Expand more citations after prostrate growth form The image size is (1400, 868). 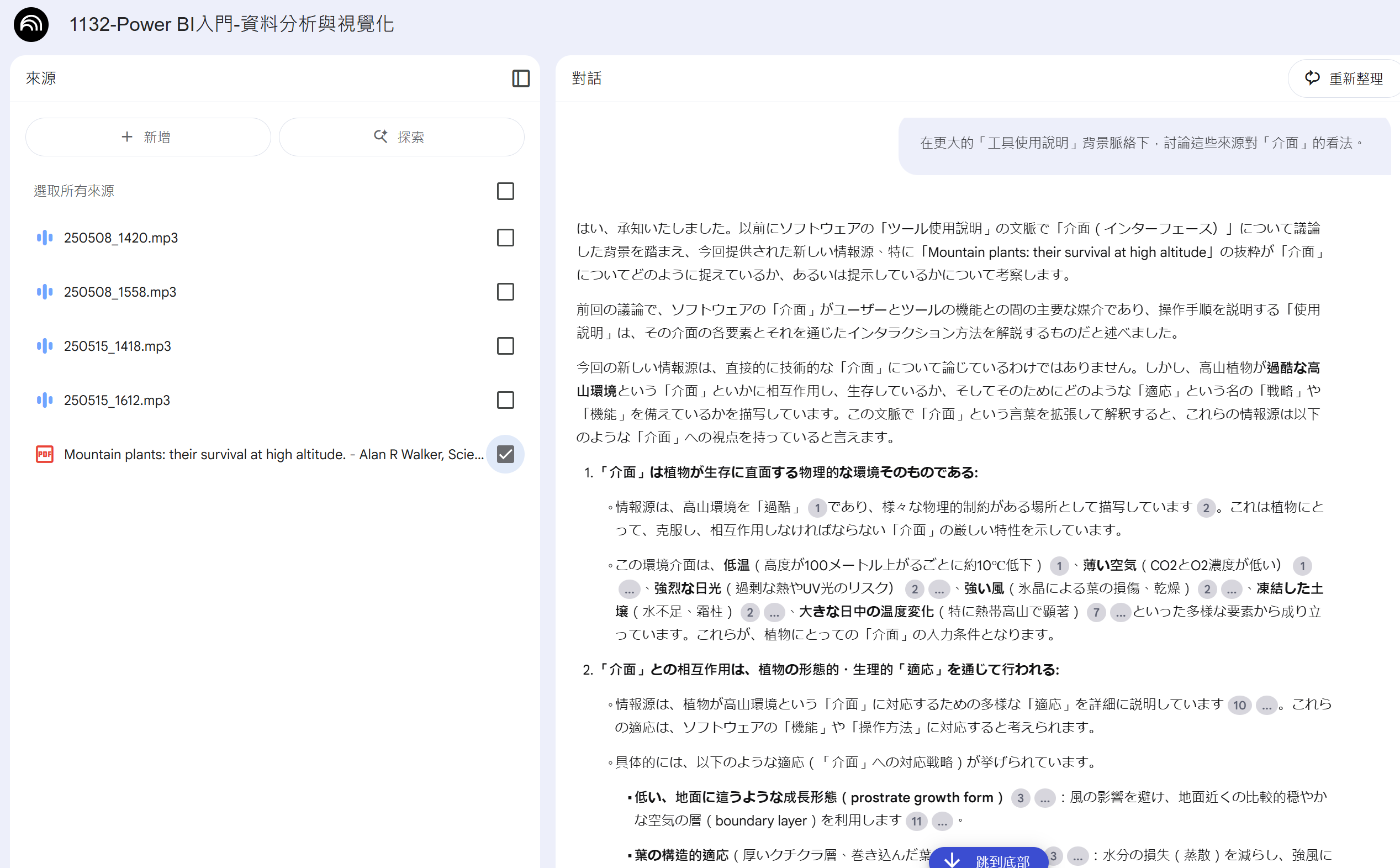tap(1045, 798)
